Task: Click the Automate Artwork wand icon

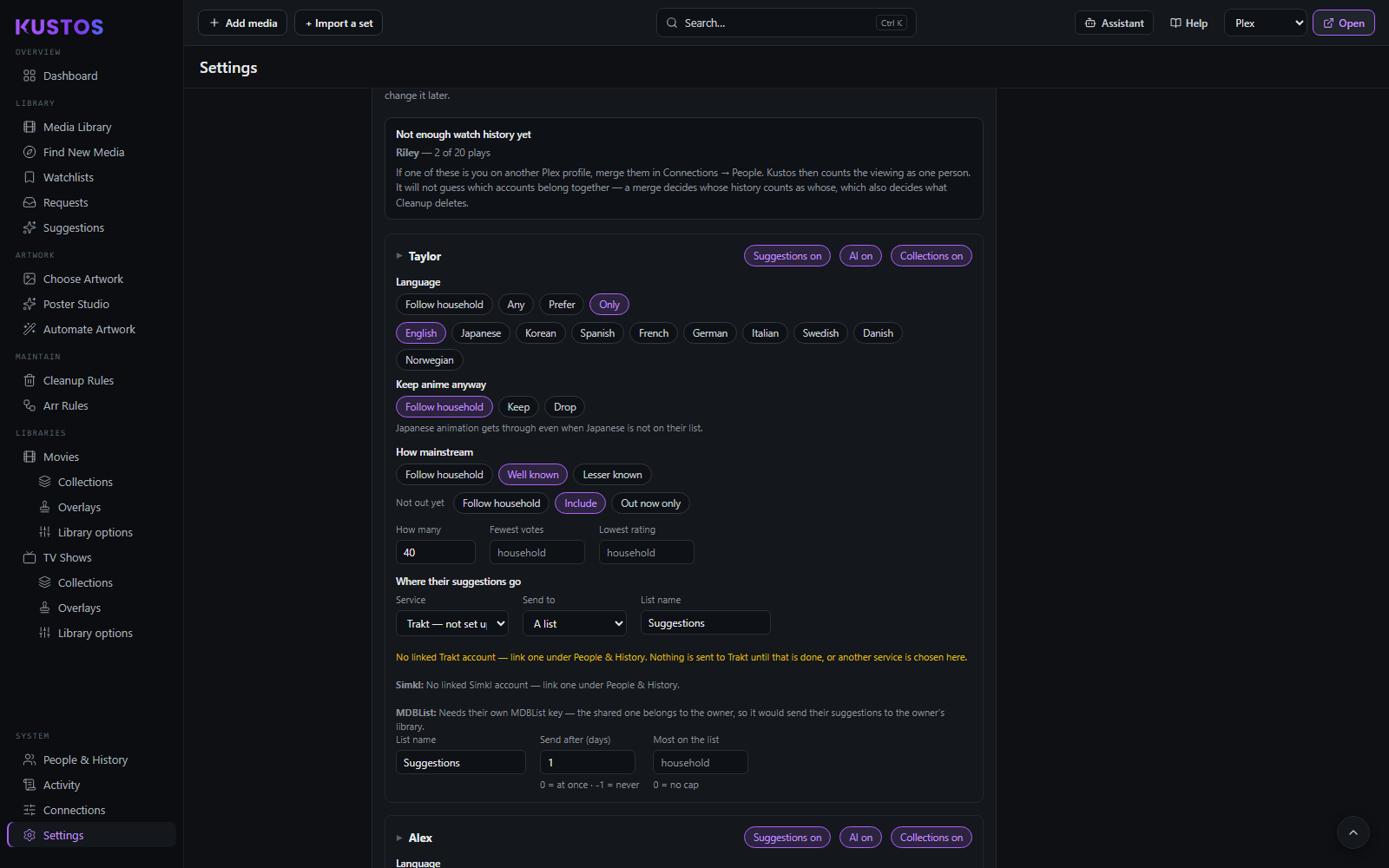Action: click(x=30, y=329)
